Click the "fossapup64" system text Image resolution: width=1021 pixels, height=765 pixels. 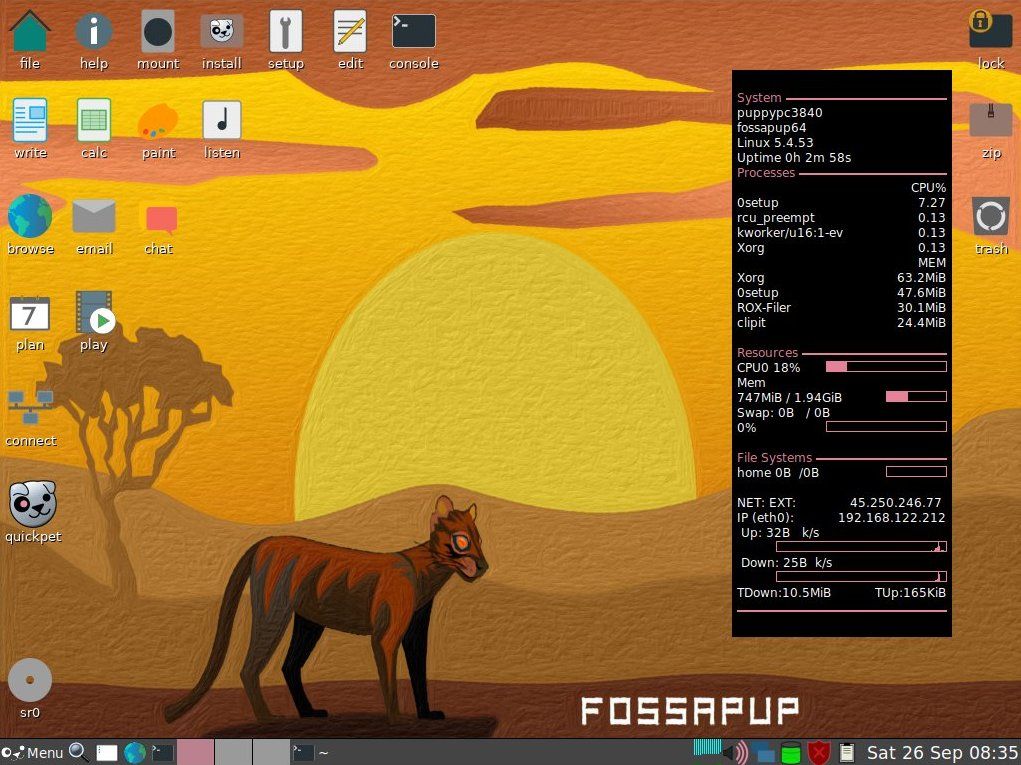[772, 128]
